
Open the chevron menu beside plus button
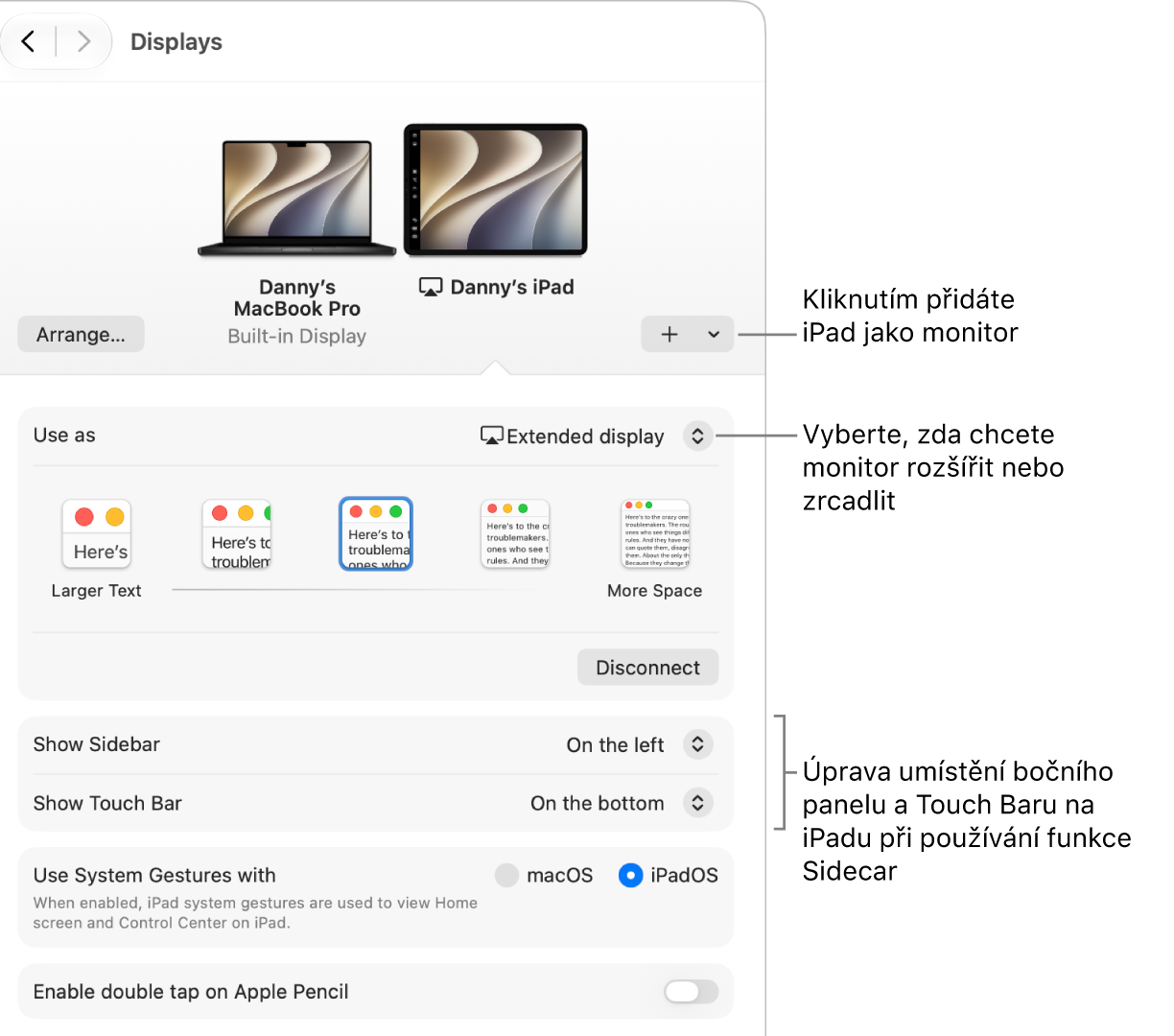point(714,334)
